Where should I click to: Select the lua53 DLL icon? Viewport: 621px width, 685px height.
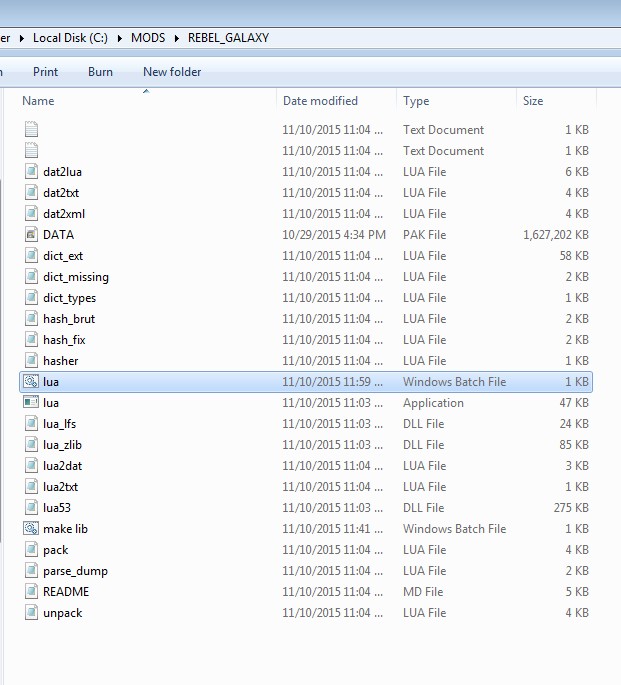pyautogui.click(x=31, y=507)
